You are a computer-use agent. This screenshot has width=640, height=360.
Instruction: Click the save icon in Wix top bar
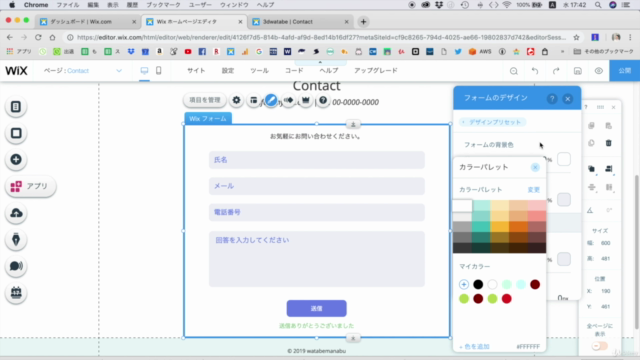[578, 71]
